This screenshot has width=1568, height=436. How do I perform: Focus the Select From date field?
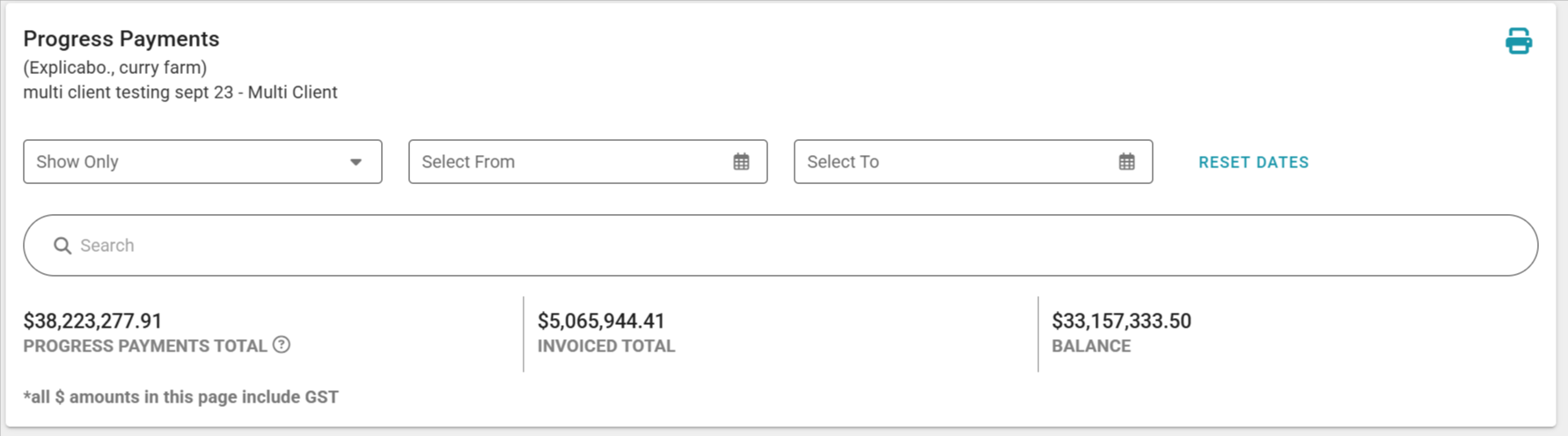click(x=563, y=162)
